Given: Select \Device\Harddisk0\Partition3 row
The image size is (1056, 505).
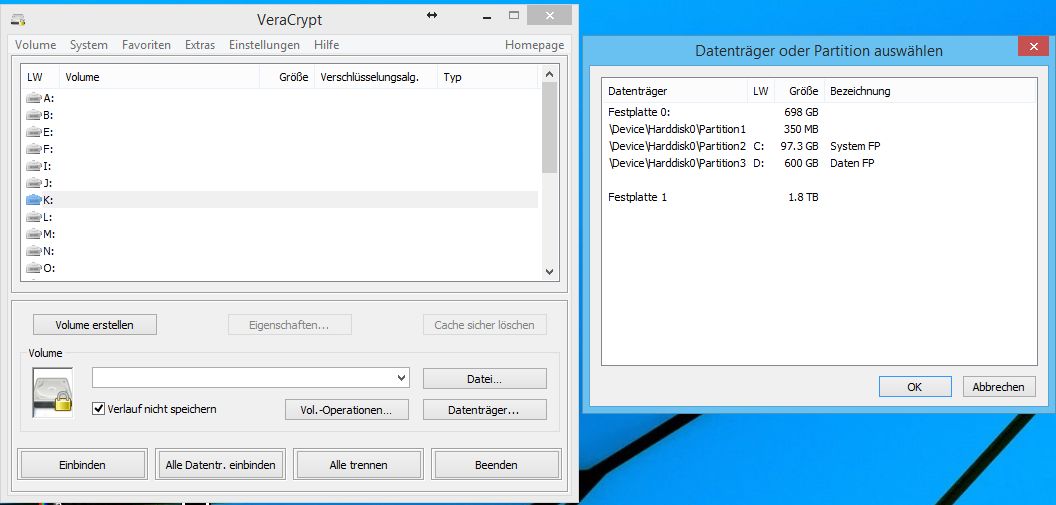Looking at the screenshot, I should click(818, 163).
